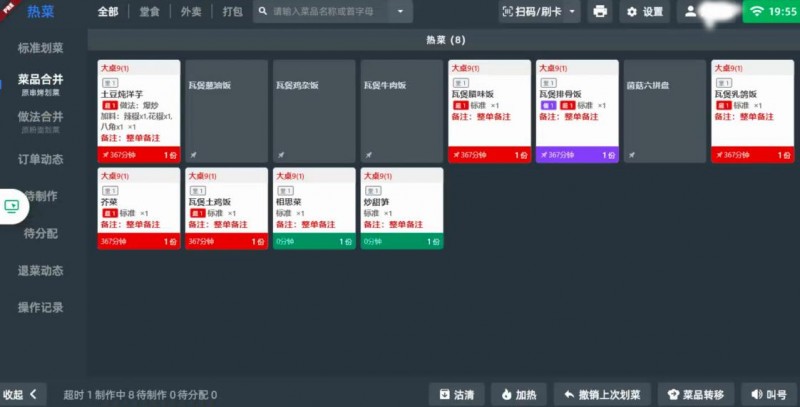Screen dimensions: 800x407
Task: Click the floating screen icon on left edge
Action: tap(12, 206)
